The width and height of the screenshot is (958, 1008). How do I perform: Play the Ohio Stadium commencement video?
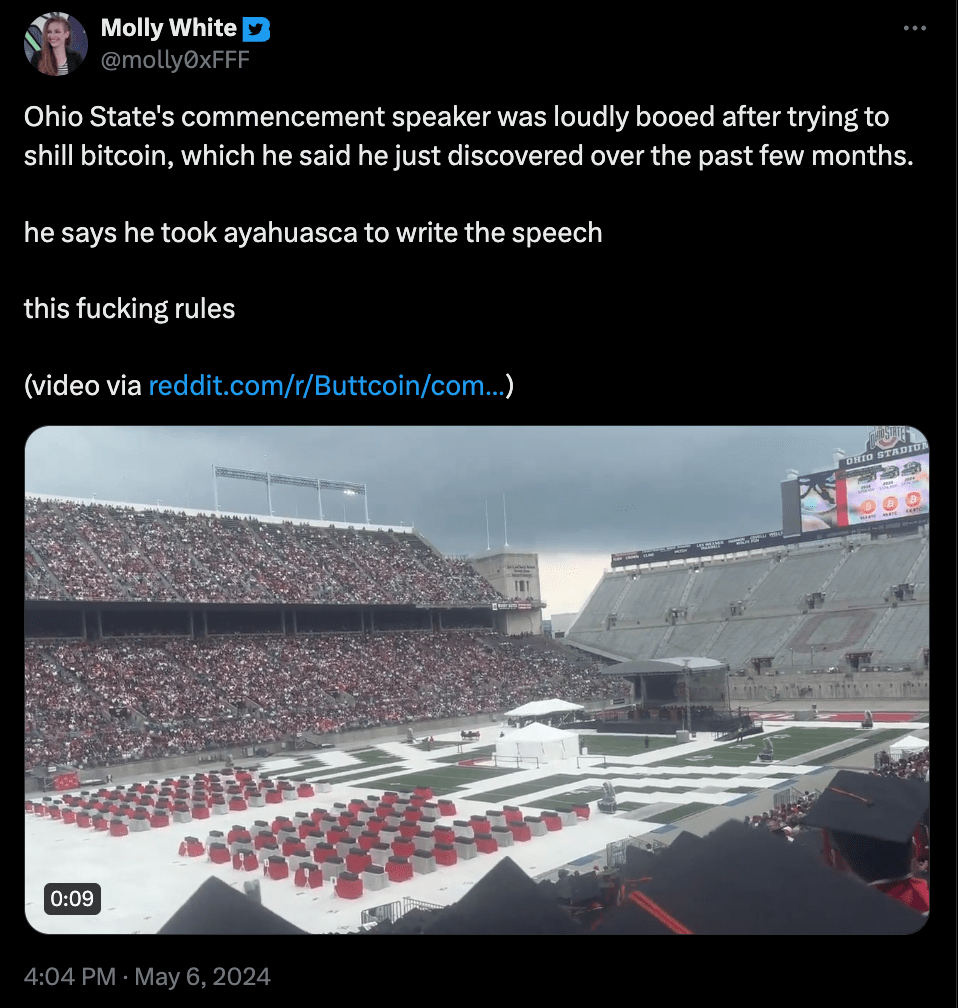click(477, 680)
